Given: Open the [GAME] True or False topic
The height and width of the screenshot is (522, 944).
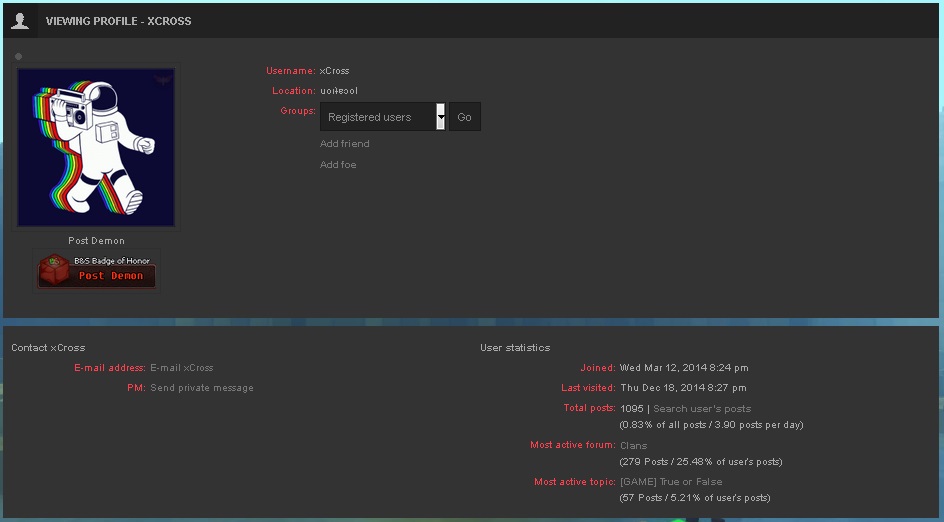Looking at the screenshot, I should click(671, 482).
